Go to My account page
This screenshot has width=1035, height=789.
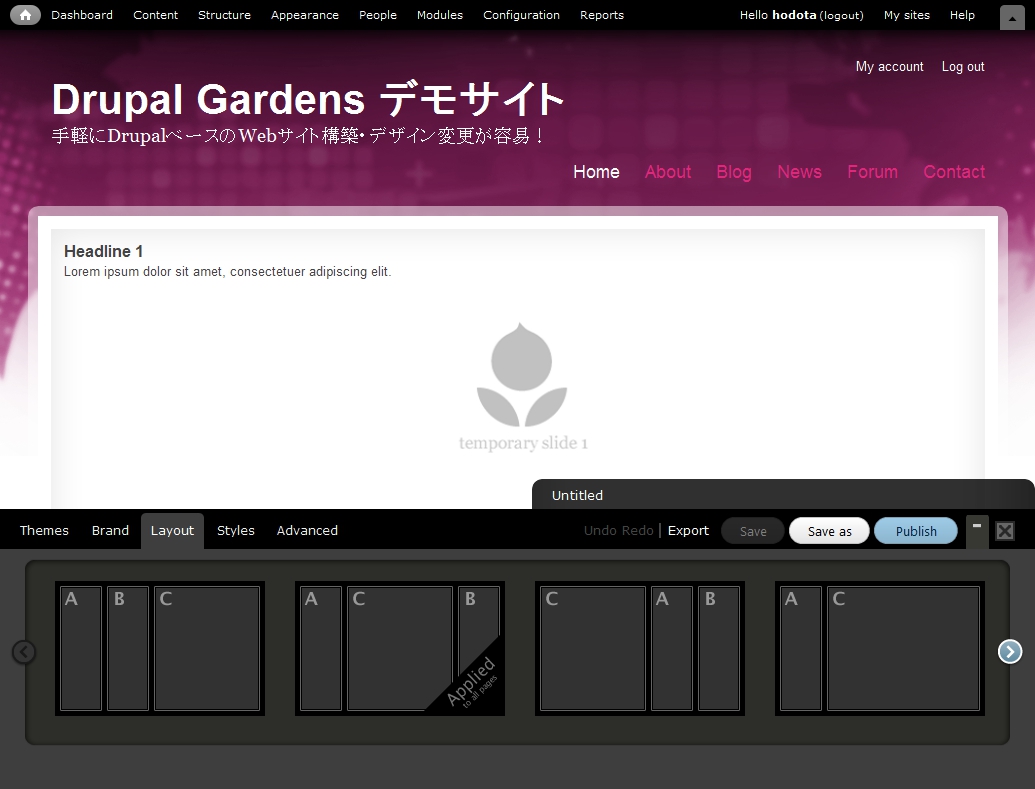click(889, 67)
